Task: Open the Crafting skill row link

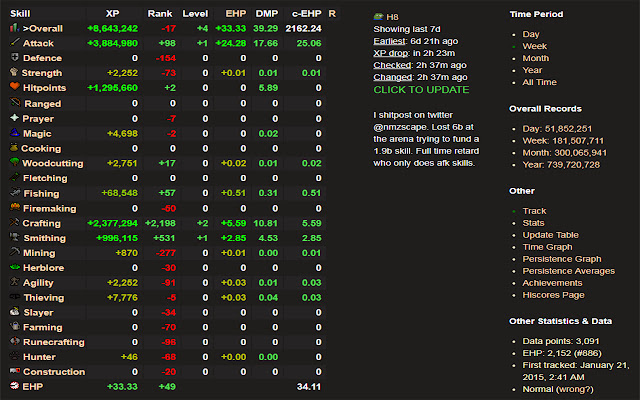Action: coord(41,223)
